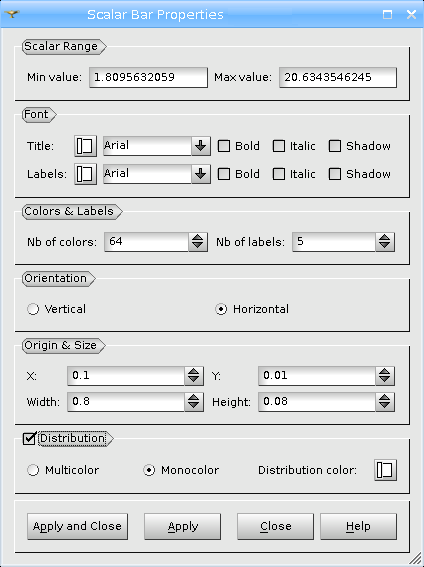Click the Width spinner arrows
Viewport: 424px width, 567px height.
coord(194,402)
